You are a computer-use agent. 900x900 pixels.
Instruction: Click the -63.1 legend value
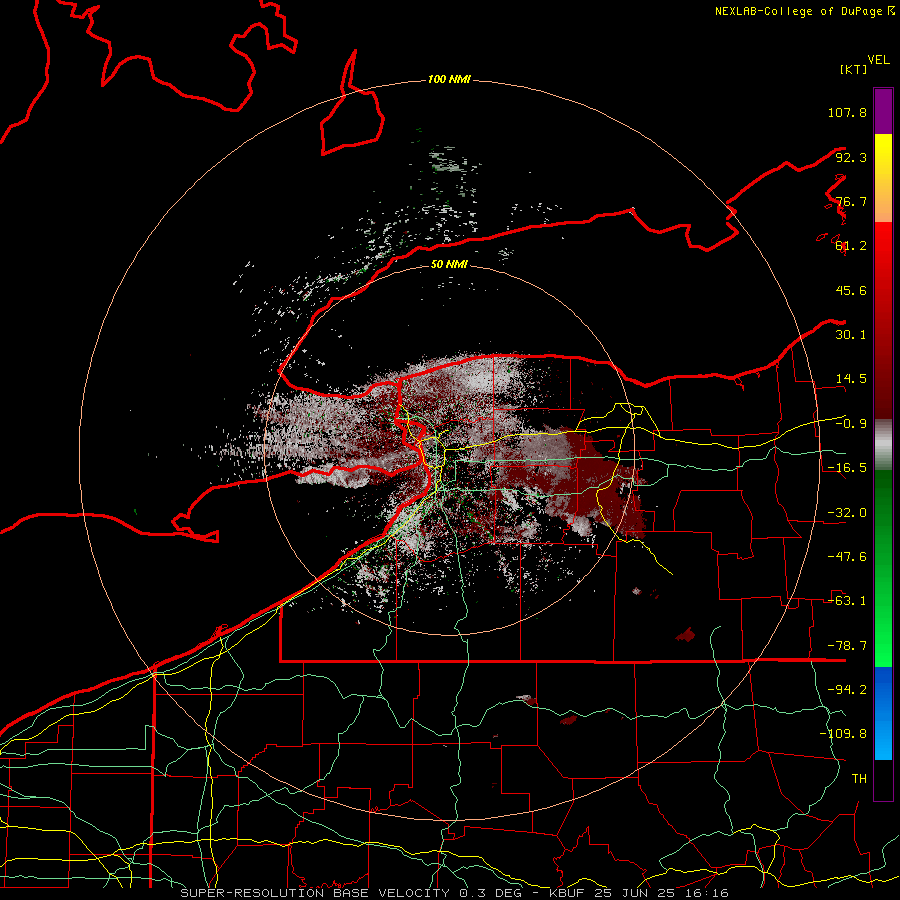tap(847, 601)
